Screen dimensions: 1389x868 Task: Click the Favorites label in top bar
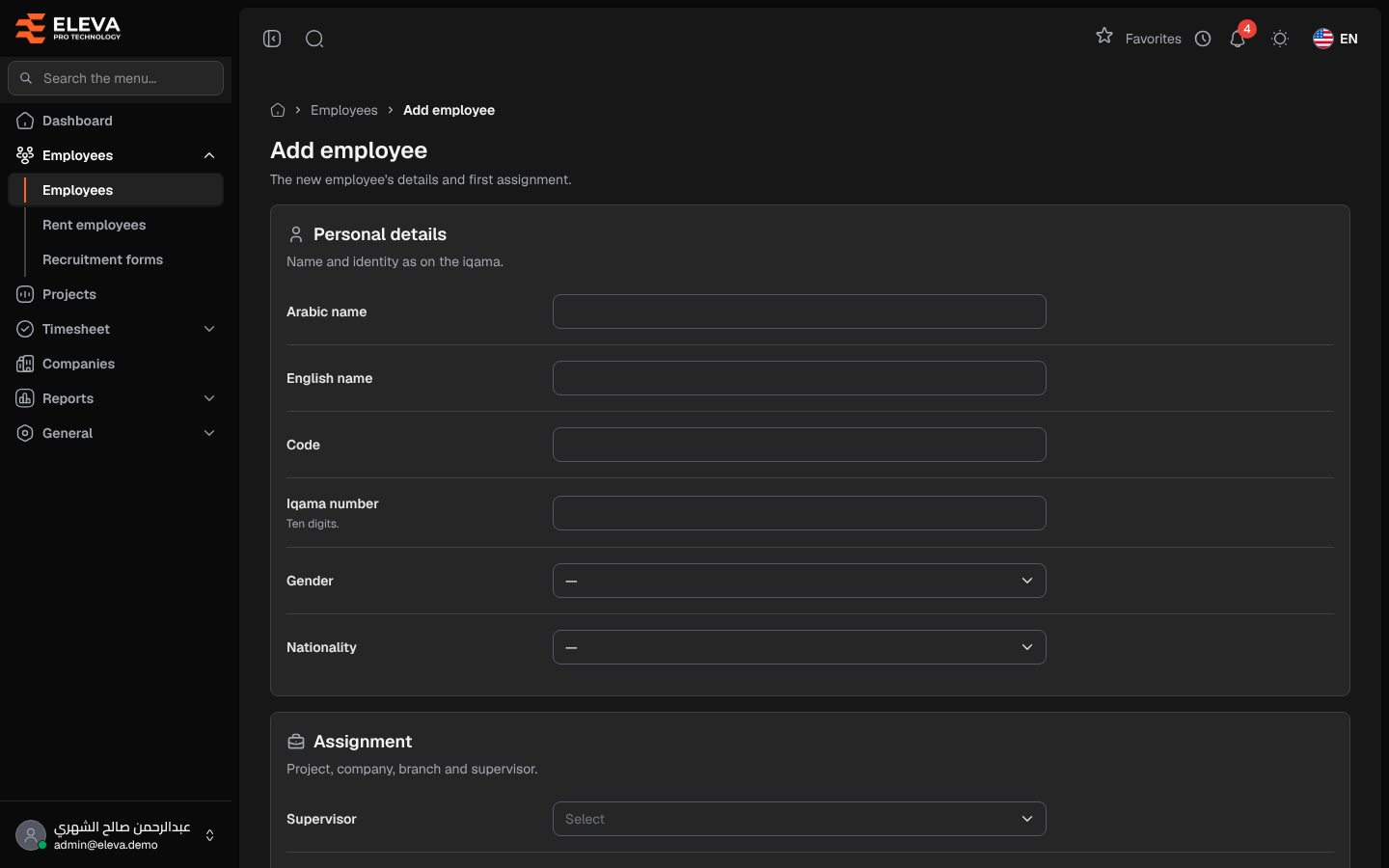pos(1154,39)
